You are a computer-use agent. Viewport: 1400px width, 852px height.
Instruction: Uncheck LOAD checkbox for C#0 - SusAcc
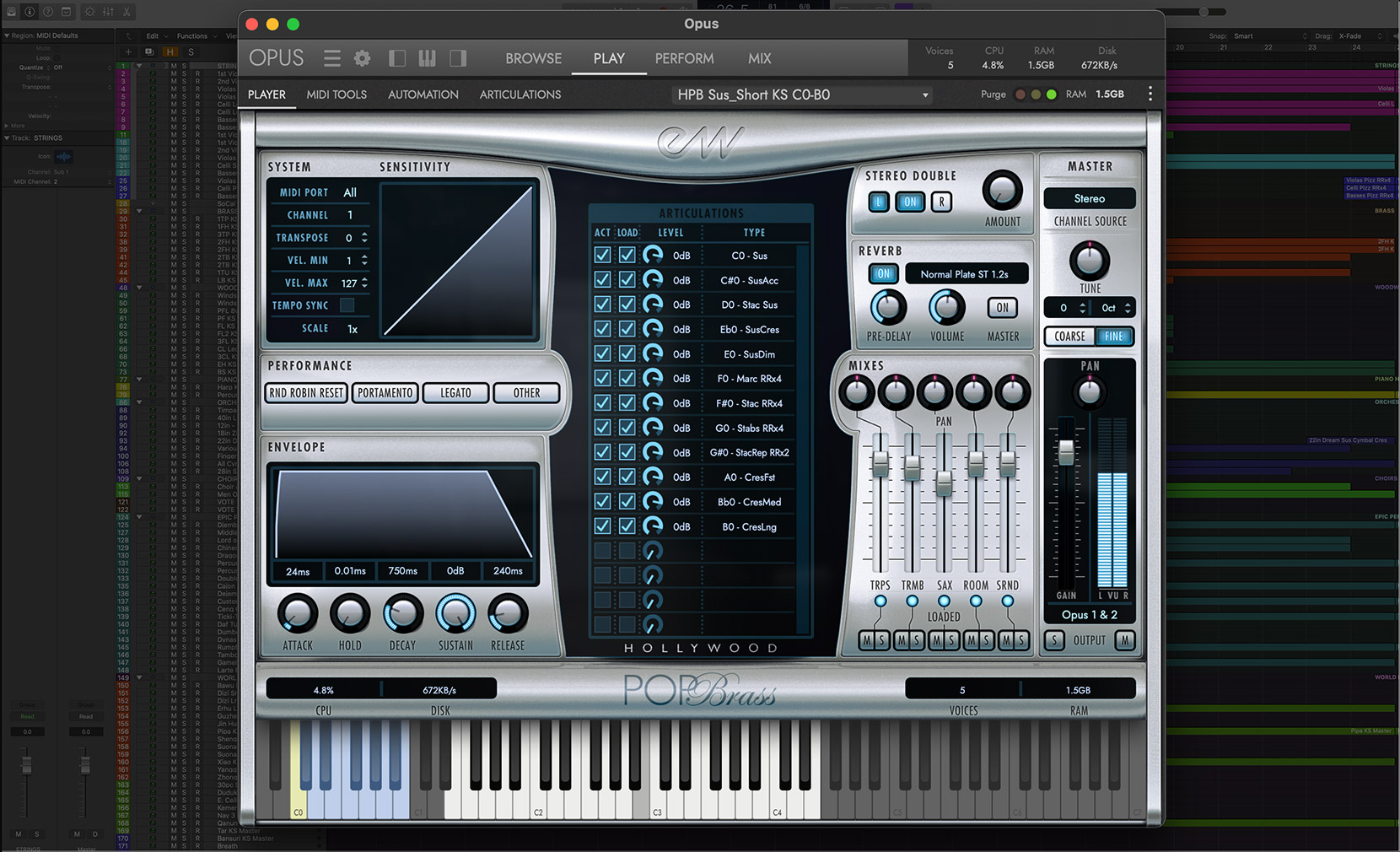click(627, 279)
